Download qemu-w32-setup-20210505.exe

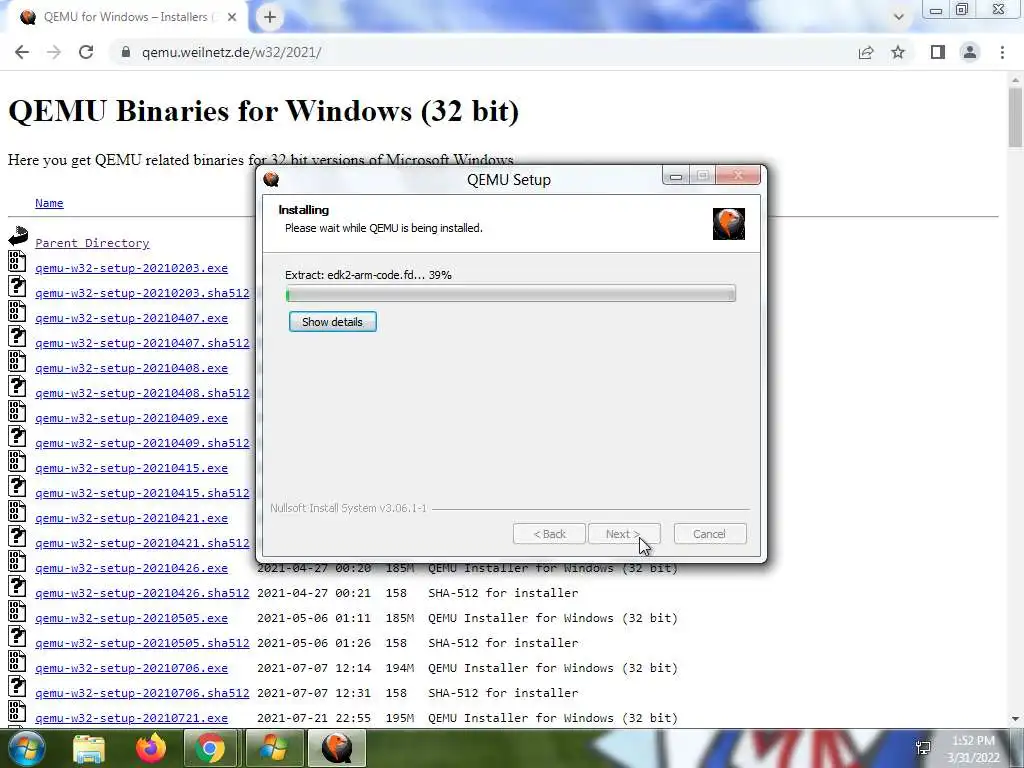tap(131, 618)
